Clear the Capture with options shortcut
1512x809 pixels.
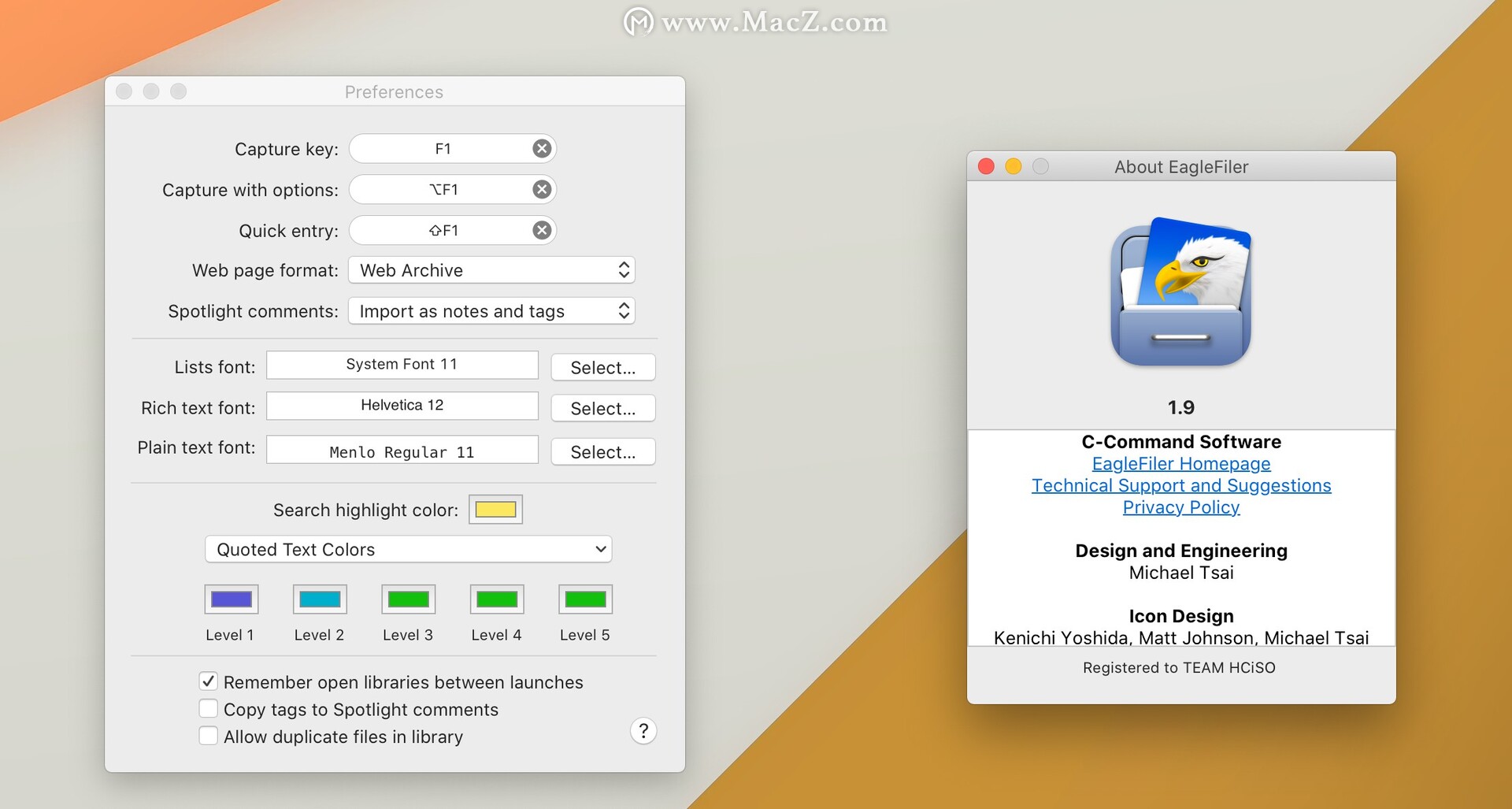(542, 189)
